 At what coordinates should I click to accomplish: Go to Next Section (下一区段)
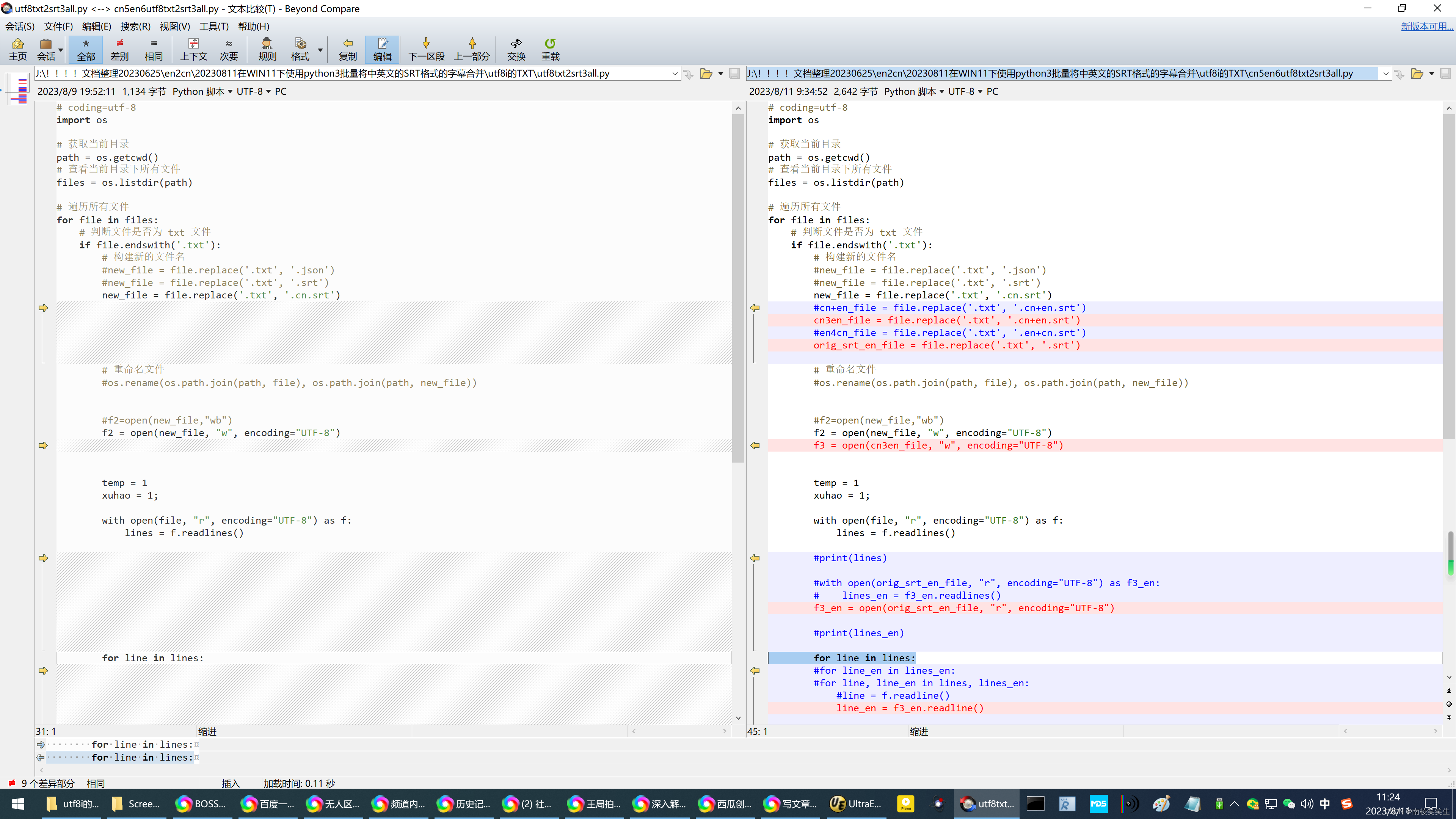[x=426, y=49]
